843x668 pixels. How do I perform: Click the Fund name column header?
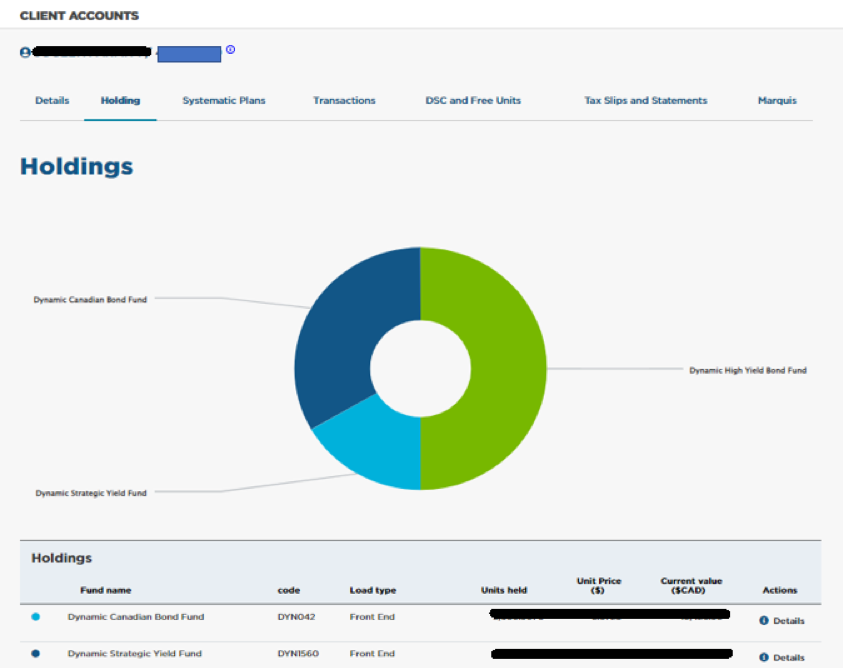(106, 590)
